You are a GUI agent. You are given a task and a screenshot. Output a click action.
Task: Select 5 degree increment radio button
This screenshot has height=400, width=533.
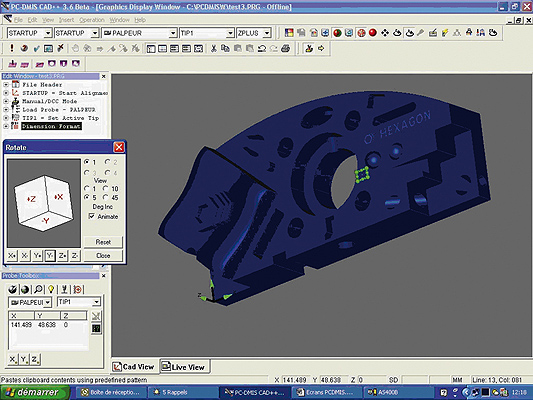[87, 197]
